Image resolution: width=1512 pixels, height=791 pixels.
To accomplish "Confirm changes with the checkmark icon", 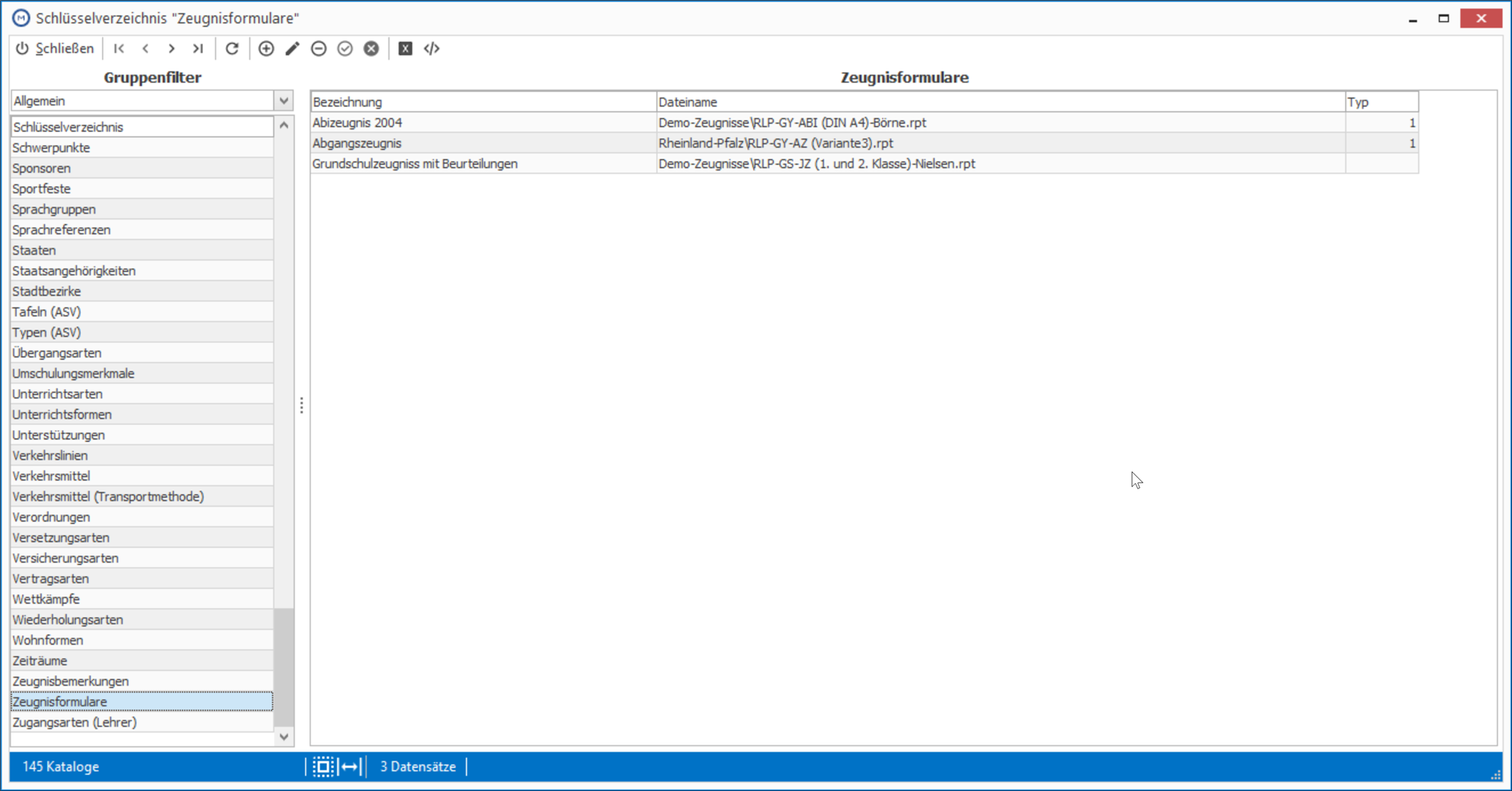I will (x=345, y=49).
